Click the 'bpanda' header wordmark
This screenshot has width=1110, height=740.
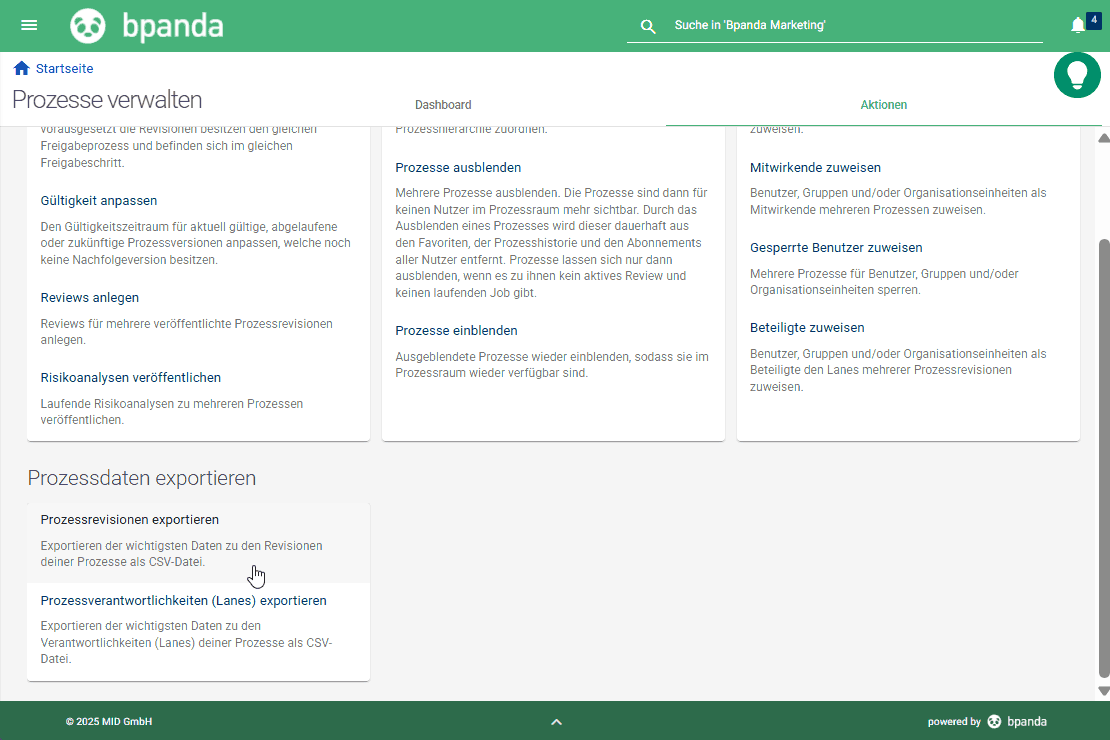[x=173, y=26]
